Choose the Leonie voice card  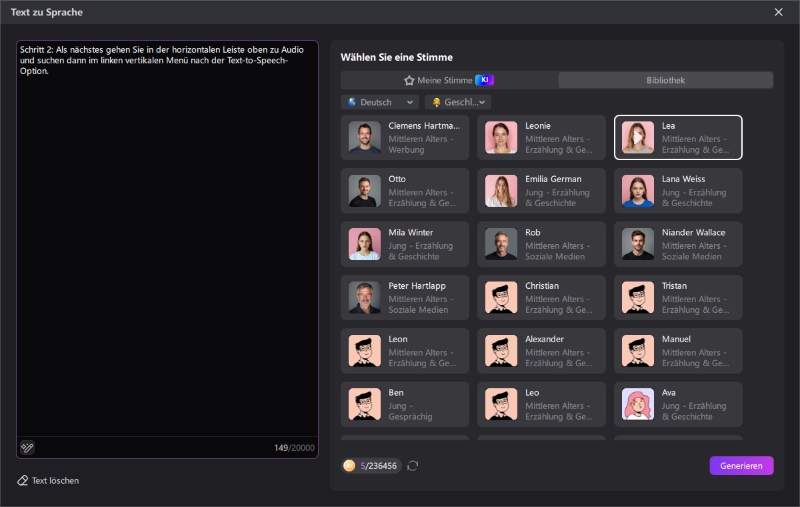point(541,137)
